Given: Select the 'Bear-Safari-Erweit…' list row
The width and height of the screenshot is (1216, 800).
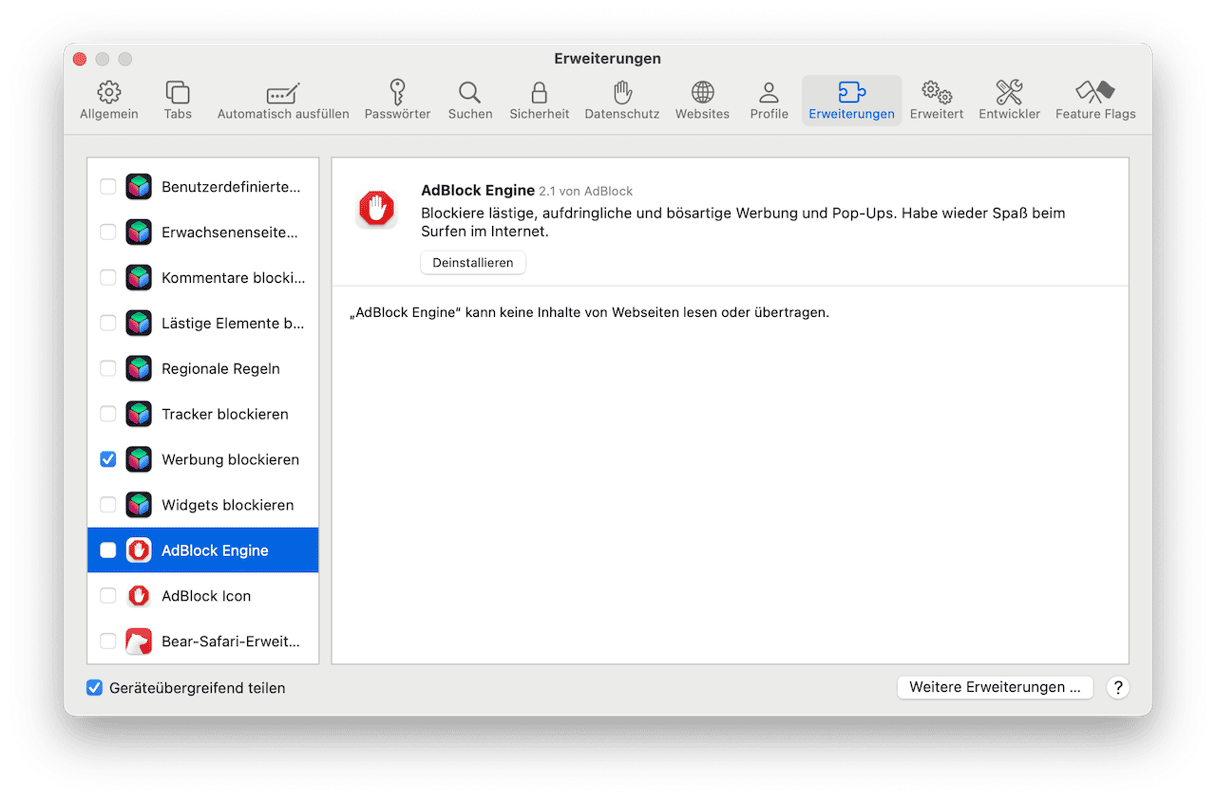Looking at the screenshot, I should pos(203,641).
